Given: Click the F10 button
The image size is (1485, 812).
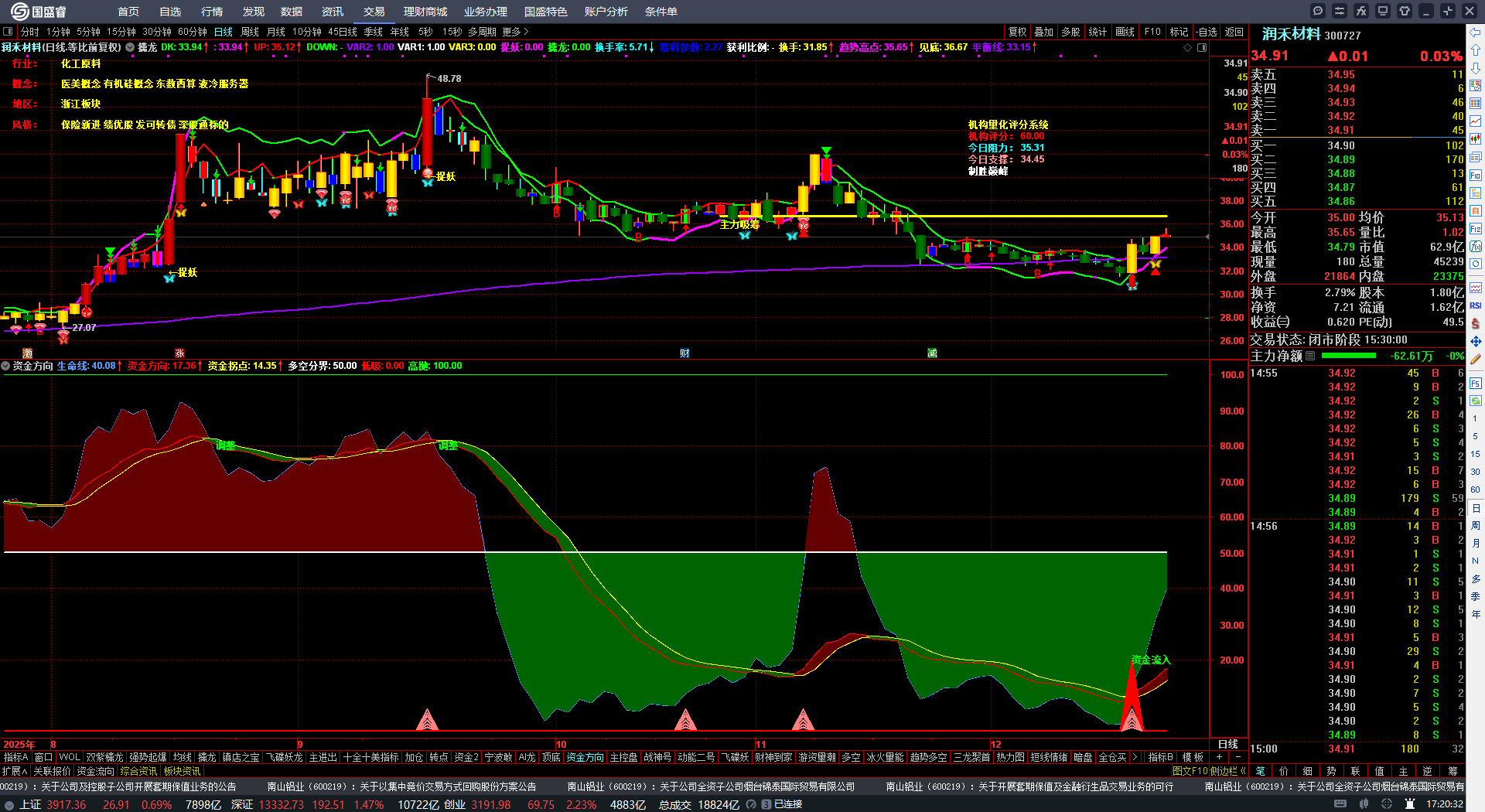Looking at the screenshot, I should point(1152,32).
